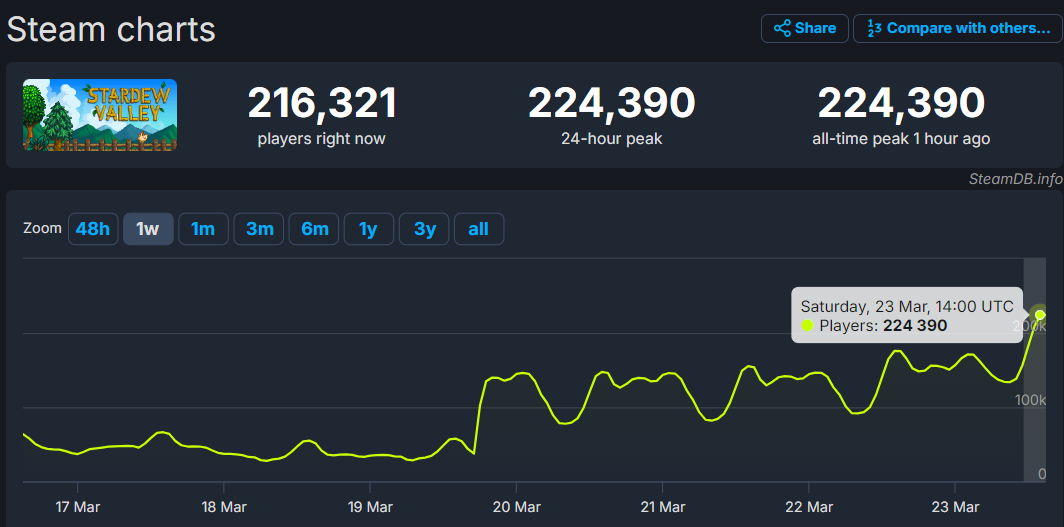Click the 17 Mar axis label
Viewport: 1064px width, 527px height.
78,507
